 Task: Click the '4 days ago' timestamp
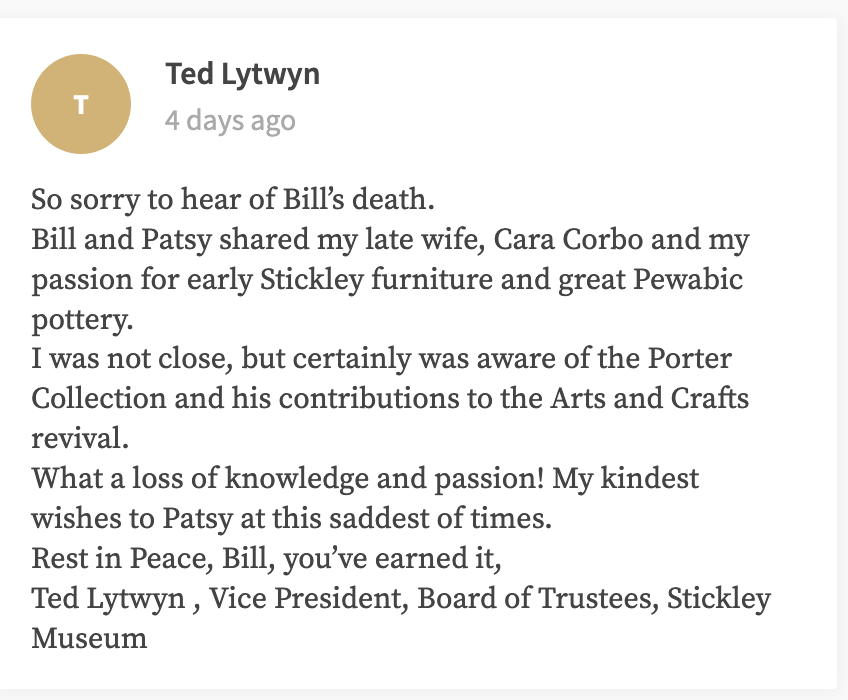(x=230, y=121)
